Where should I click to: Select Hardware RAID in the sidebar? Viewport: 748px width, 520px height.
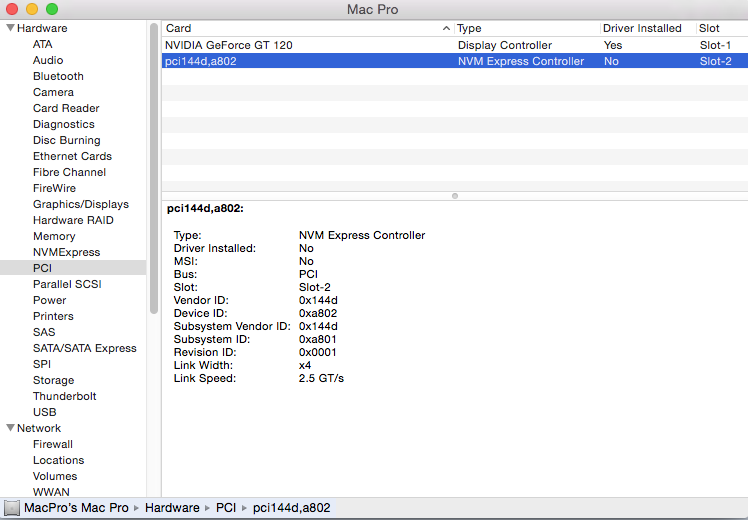73,220
